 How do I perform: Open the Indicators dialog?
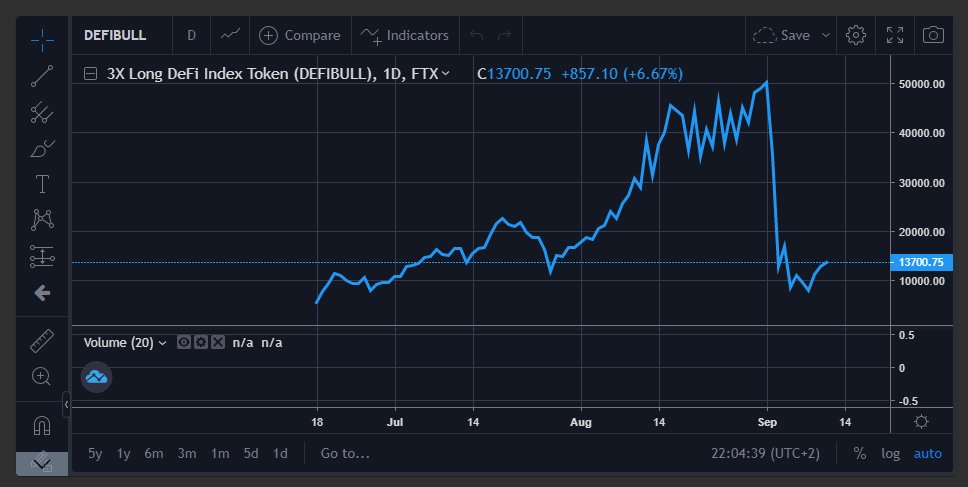coord(404,35)
